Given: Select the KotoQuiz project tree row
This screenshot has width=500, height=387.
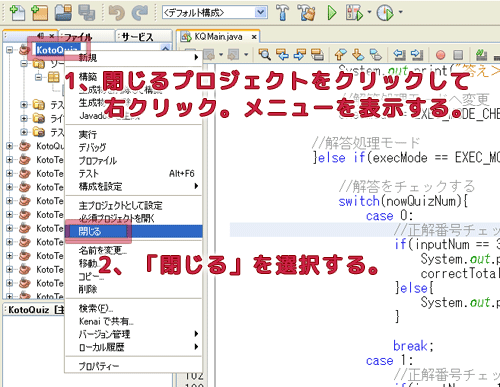Looking at the screenshot, I should [x=58, y=50].
